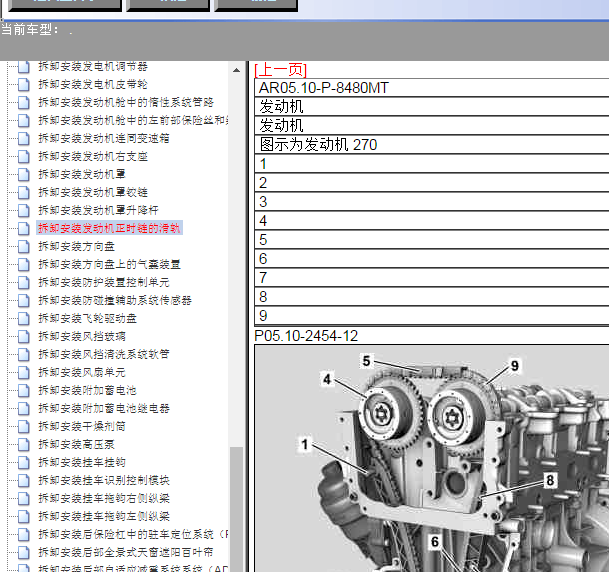
Task: Click the page icon for 拆卸安装风扇单元
Action: click(x=24, y=372)
